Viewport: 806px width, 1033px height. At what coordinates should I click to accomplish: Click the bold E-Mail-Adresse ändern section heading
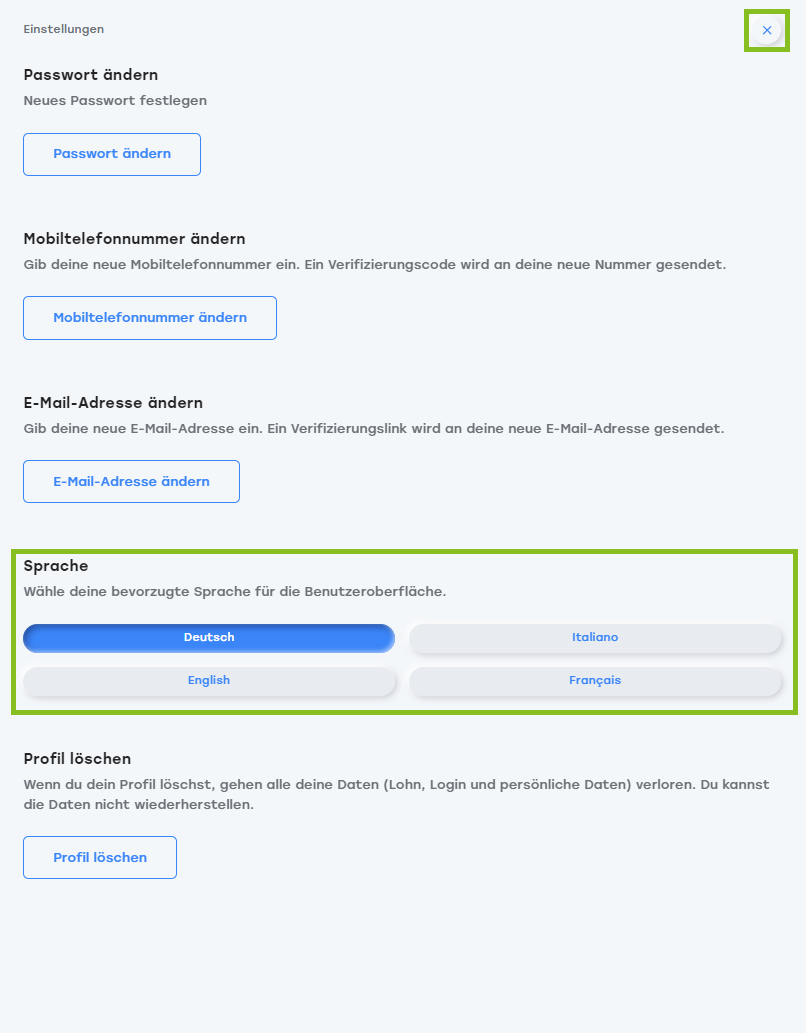click(x=113, y=403)
